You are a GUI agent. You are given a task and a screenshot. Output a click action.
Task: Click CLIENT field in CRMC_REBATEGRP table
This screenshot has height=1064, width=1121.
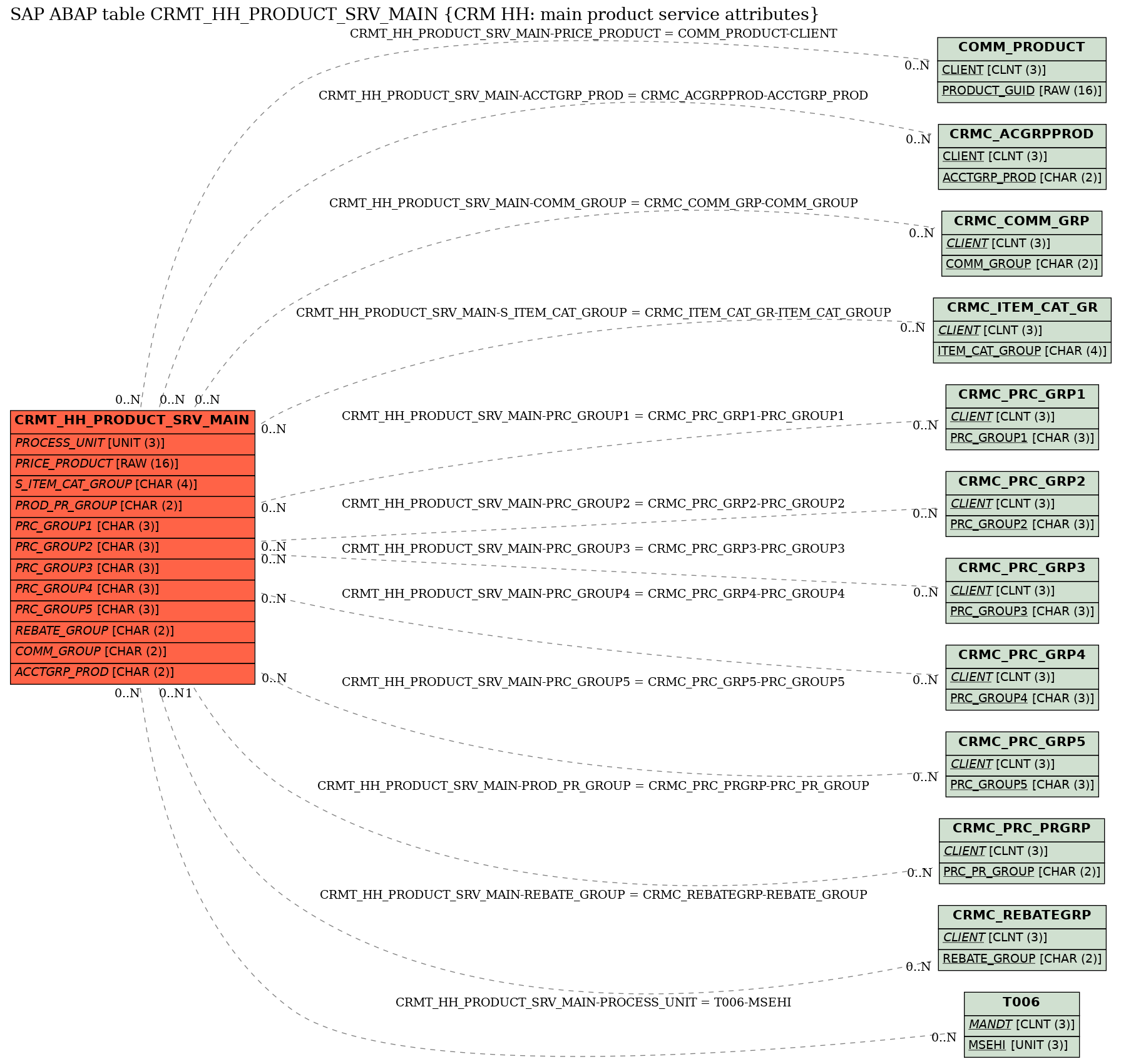[x=1021, y=938]
